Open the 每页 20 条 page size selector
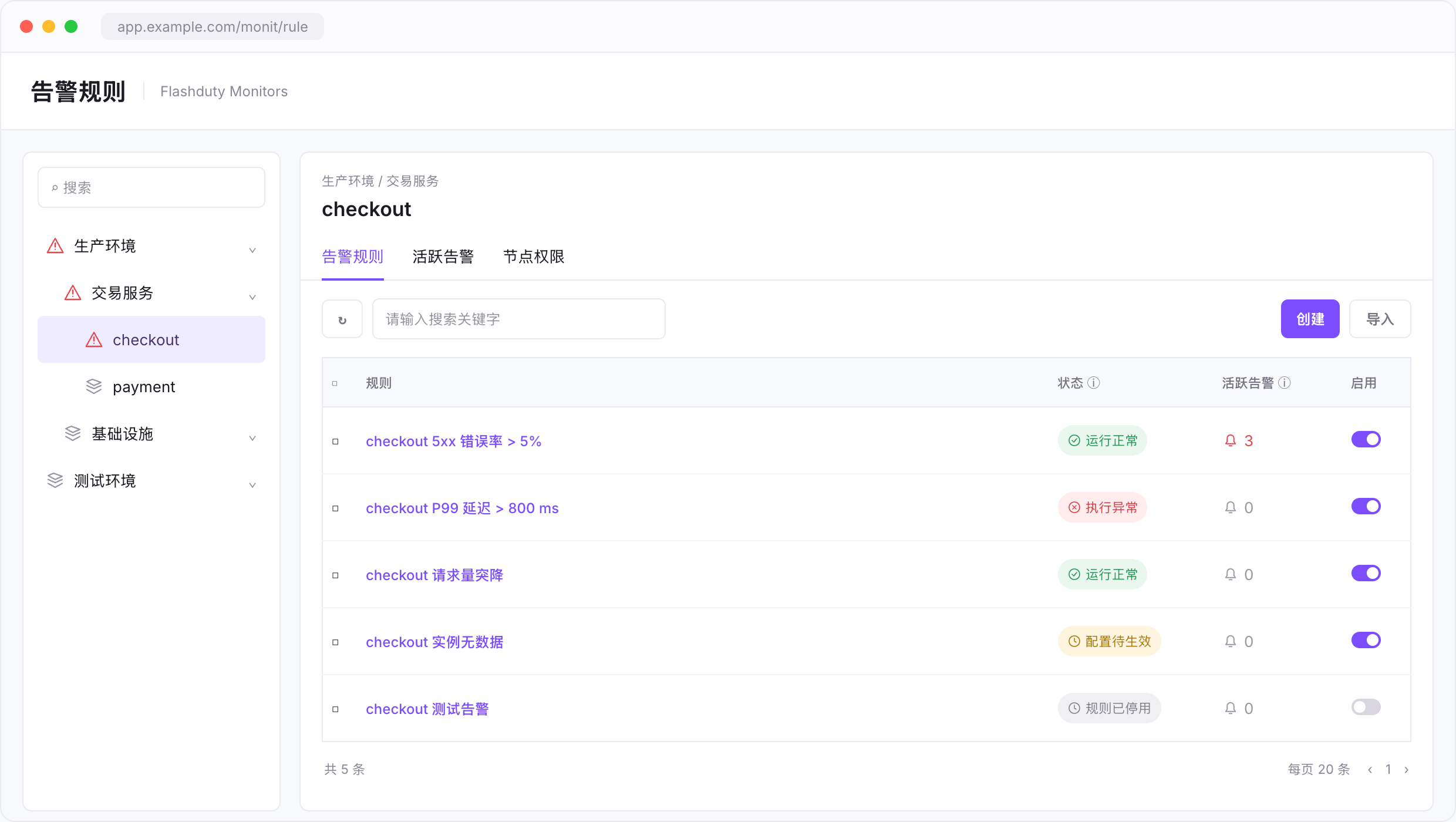This screenshot has height=822, width=1456. tap(1319, 770)
